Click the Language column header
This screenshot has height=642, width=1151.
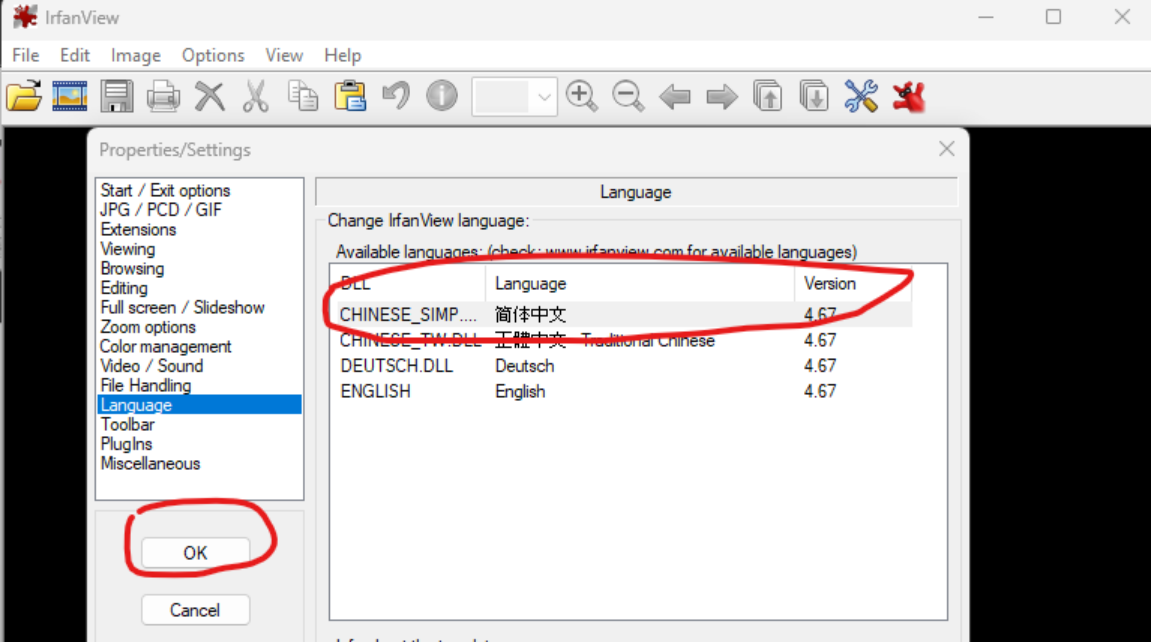pos(639,283)
